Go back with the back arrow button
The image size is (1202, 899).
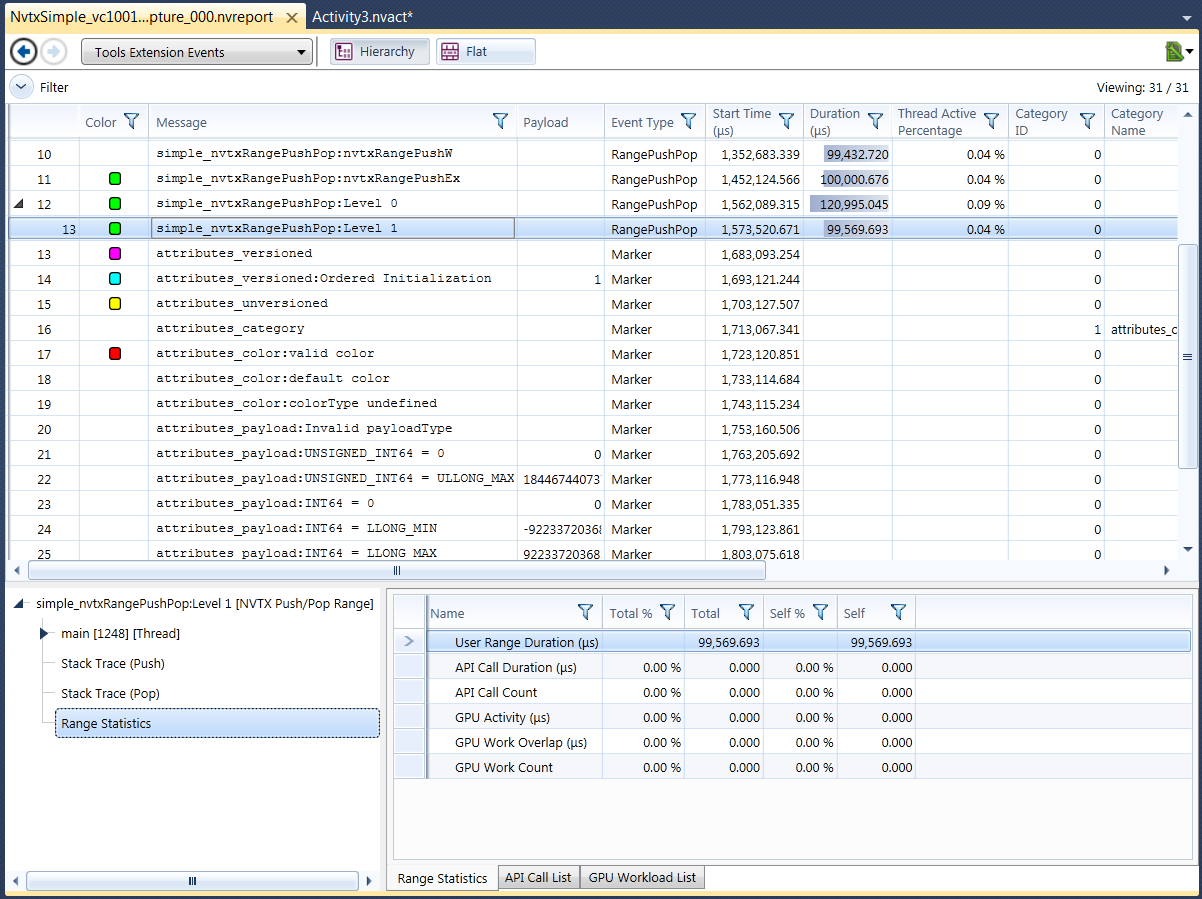(24, 52)
